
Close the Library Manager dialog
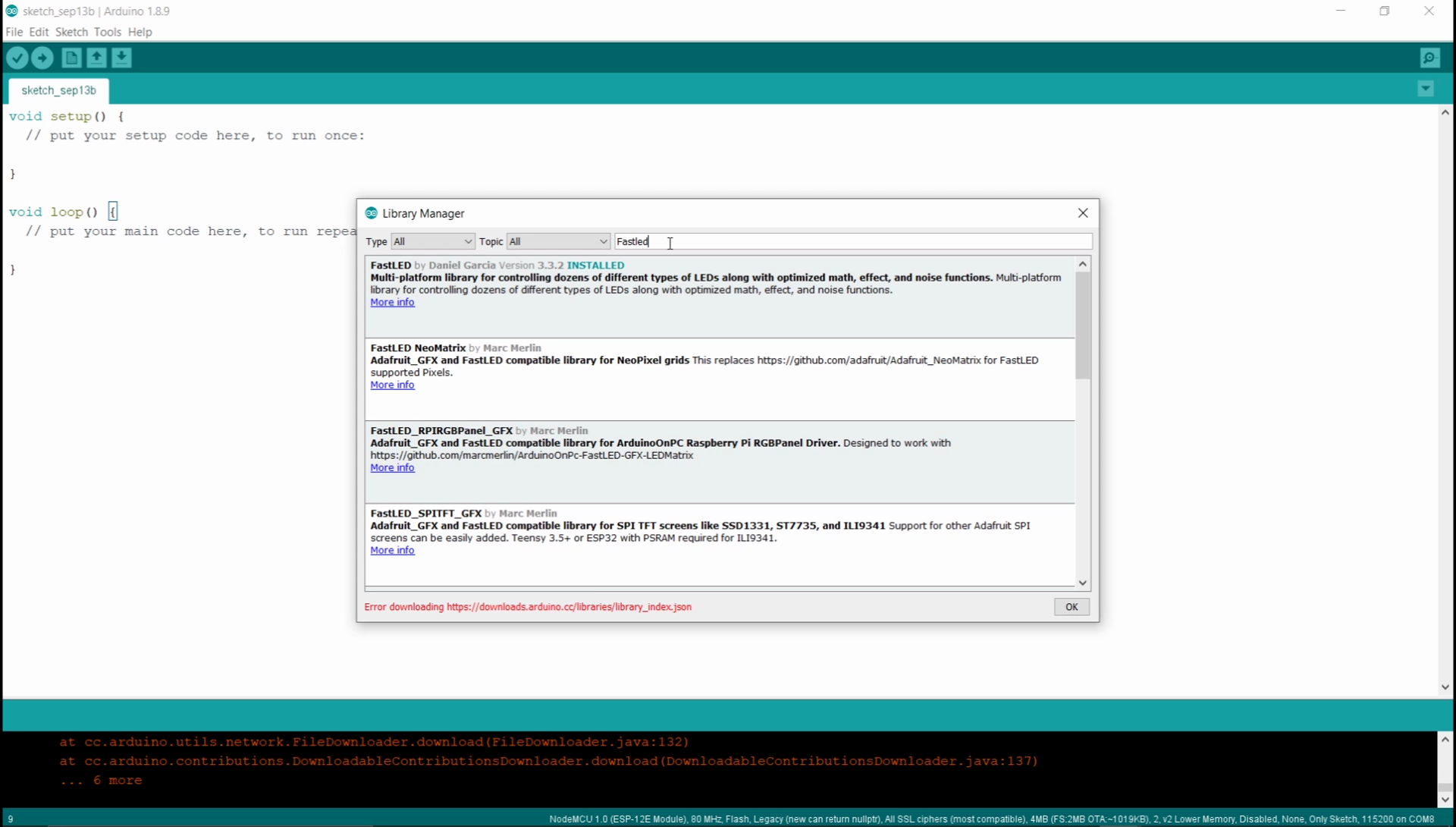(x=1083, y=213)
